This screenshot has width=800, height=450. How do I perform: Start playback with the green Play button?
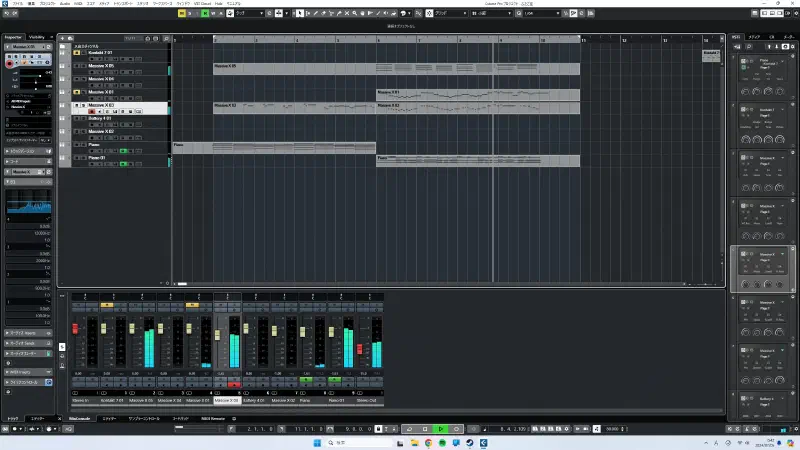[441, 429]
